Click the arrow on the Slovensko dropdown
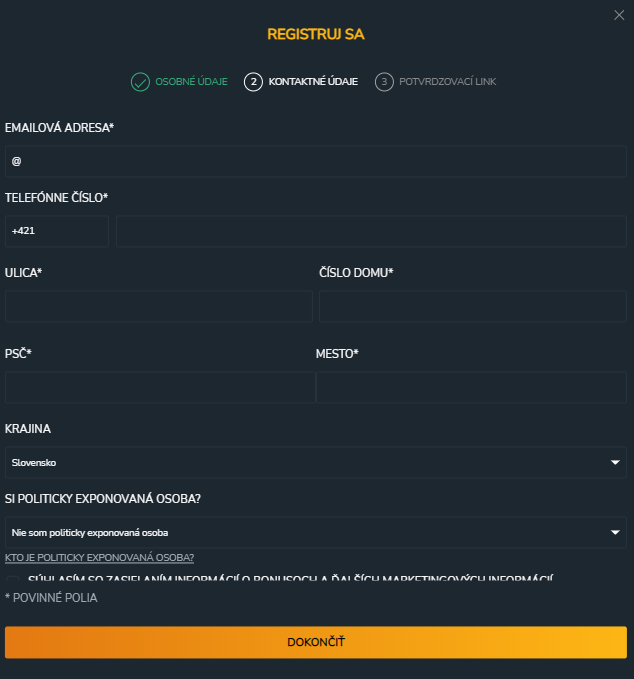This screenshot has height=679, width=634. 615,463
